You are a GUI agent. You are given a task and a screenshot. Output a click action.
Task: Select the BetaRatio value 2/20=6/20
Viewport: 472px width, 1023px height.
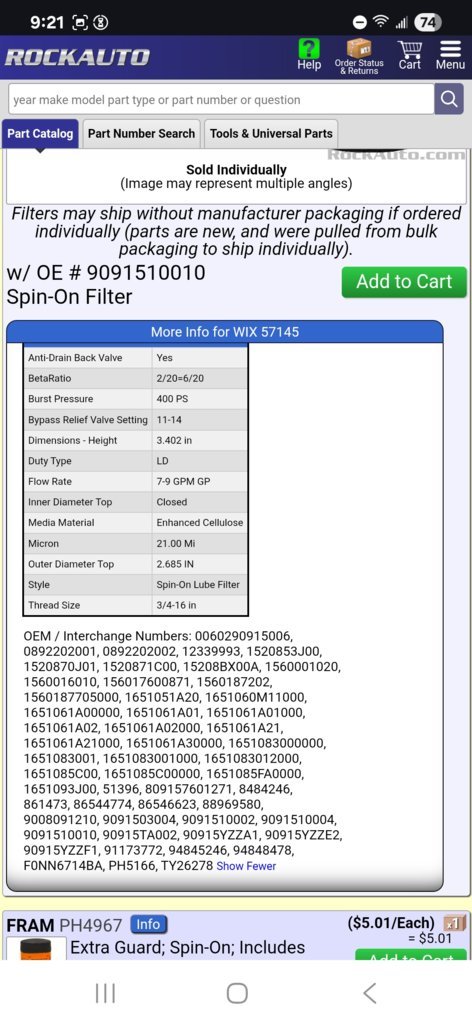tap(182, 378)
